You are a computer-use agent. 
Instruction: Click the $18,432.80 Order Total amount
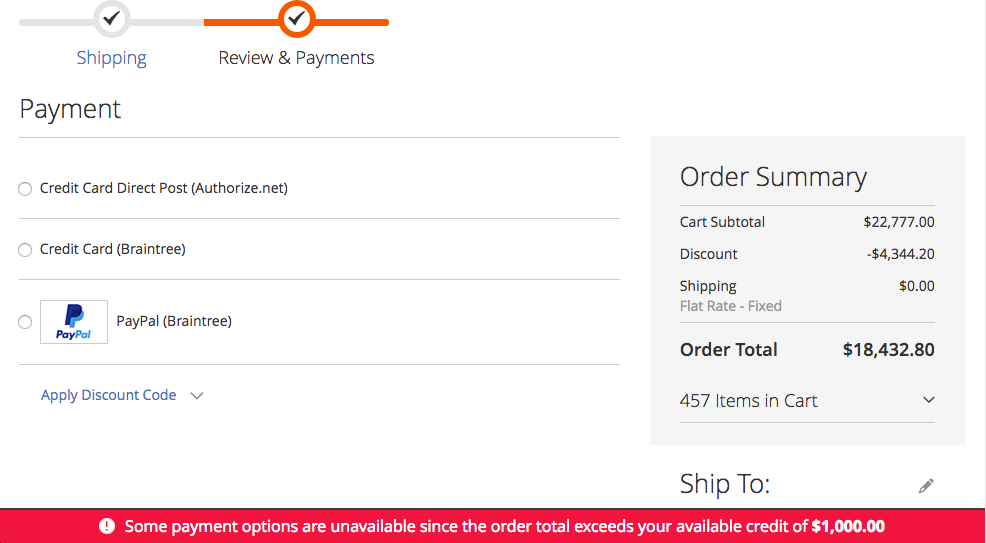pos(889,349)
